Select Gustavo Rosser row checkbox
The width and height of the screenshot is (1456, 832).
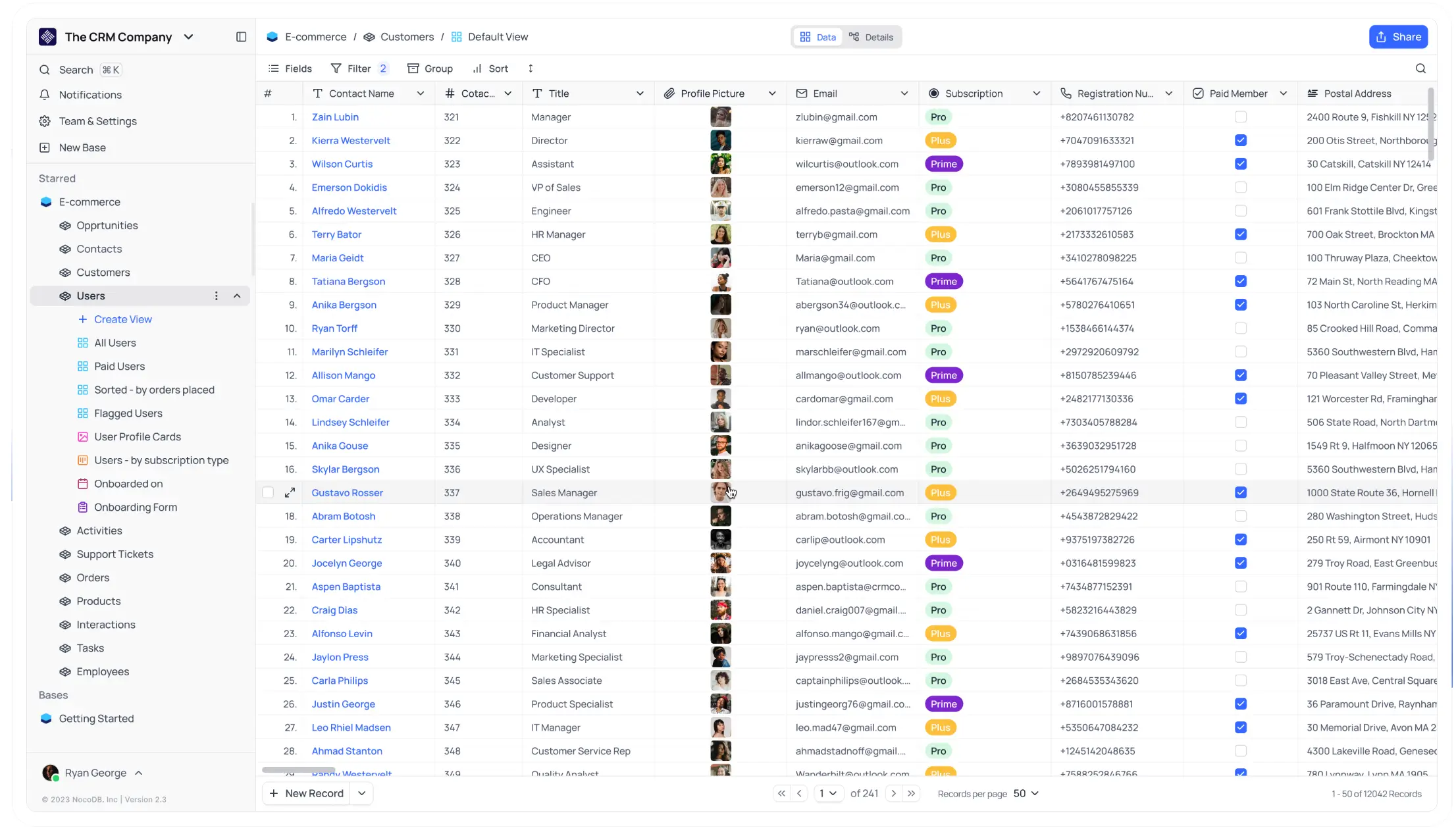(268, 492)
